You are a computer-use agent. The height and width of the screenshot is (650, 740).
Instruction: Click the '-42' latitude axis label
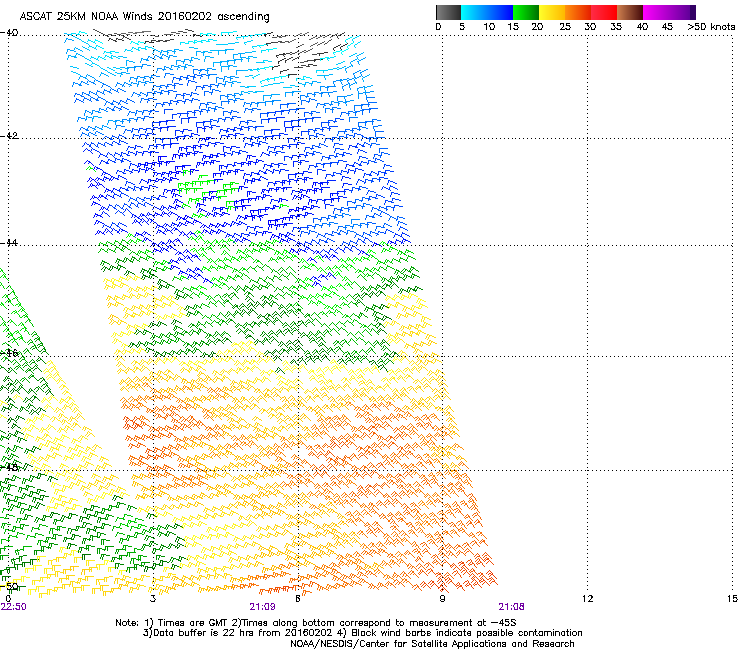click(9, 136)
